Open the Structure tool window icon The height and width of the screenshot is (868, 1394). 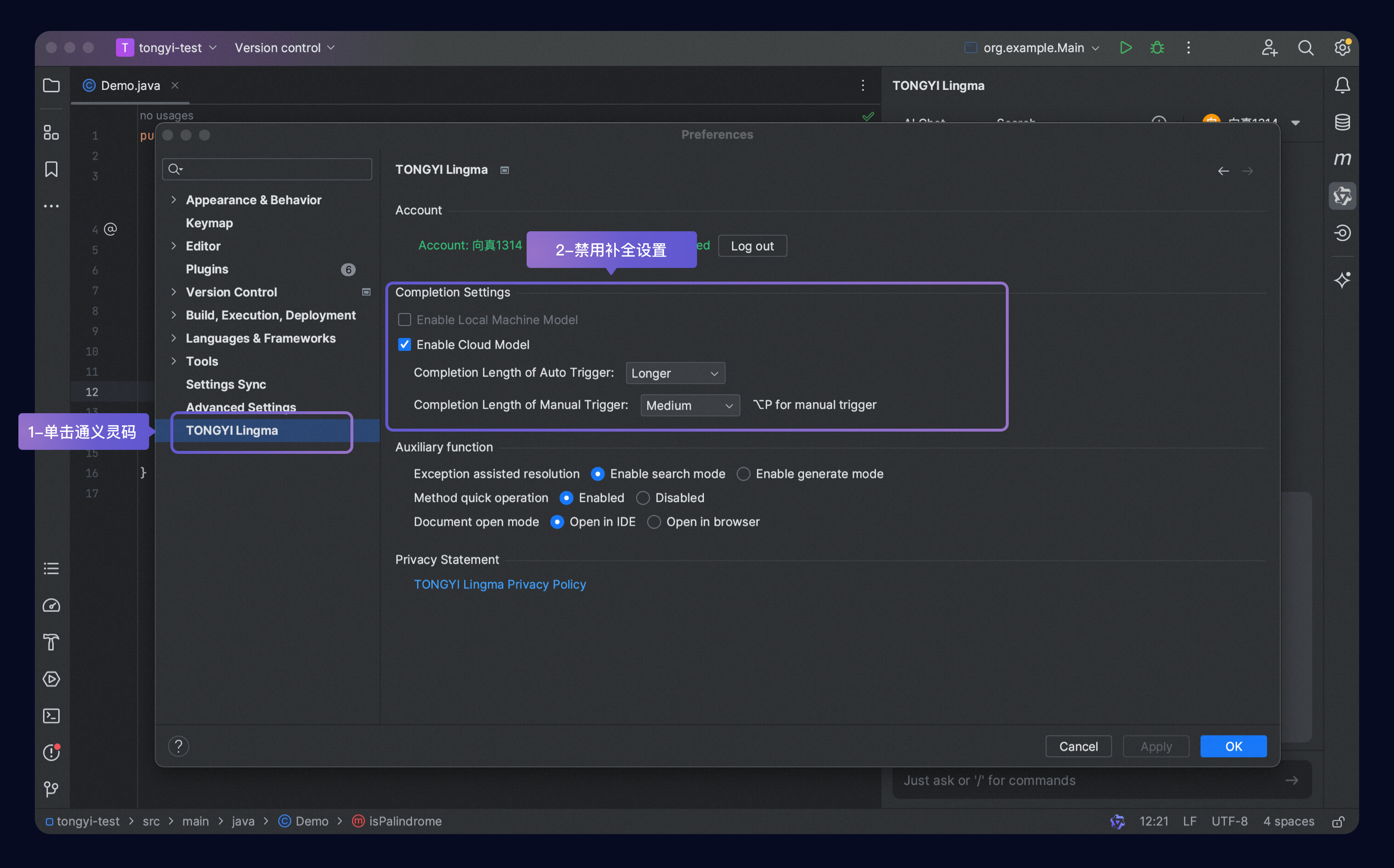[51, 133]
